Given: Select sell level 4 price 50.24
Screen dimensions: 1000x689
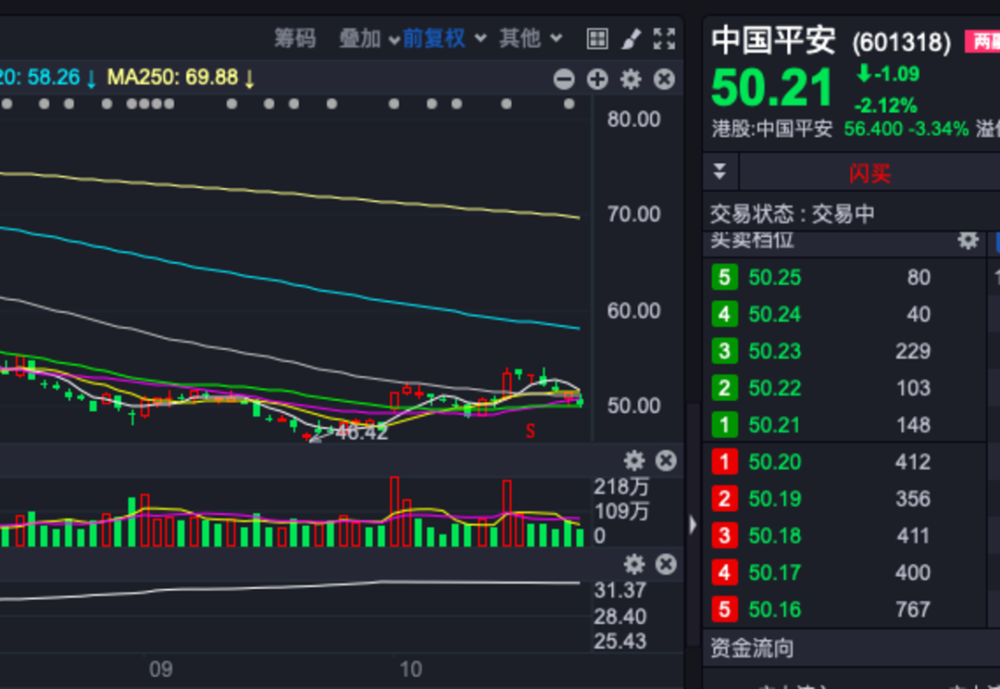Looking at the screenshot, I should 775,315.
